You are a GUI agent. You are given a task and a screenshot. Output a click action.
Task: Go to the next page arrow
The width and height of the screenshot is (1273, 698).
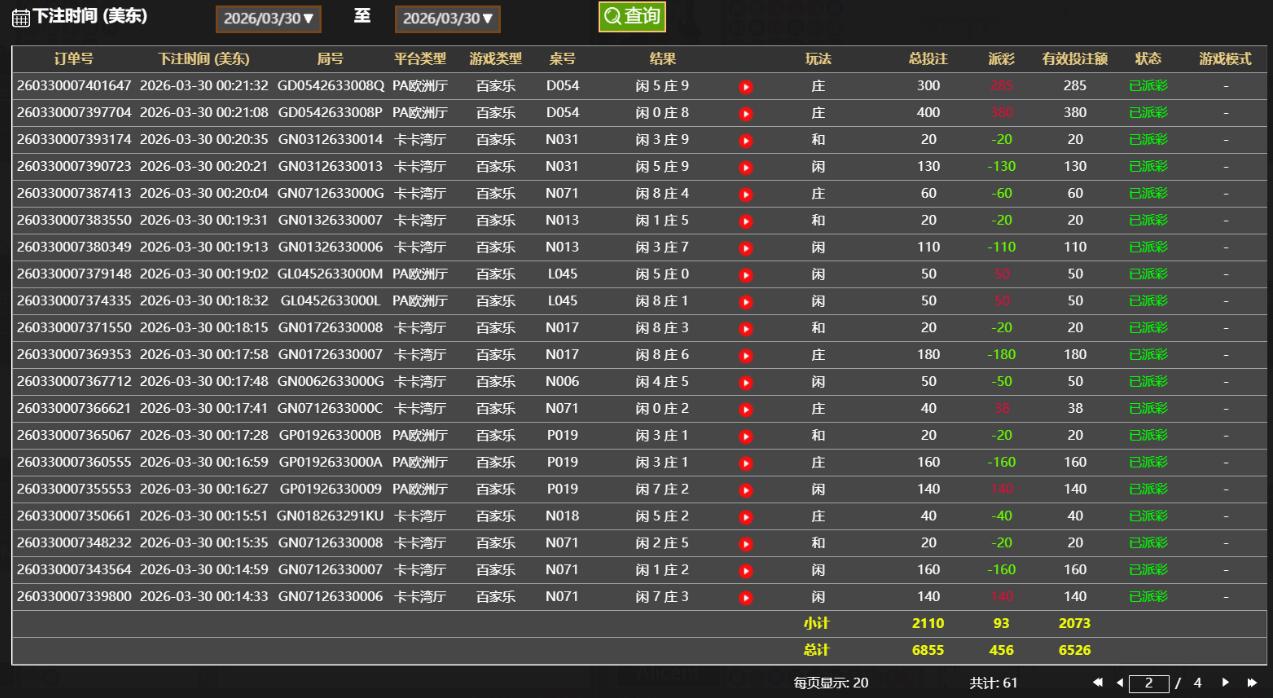[1225, 683]
